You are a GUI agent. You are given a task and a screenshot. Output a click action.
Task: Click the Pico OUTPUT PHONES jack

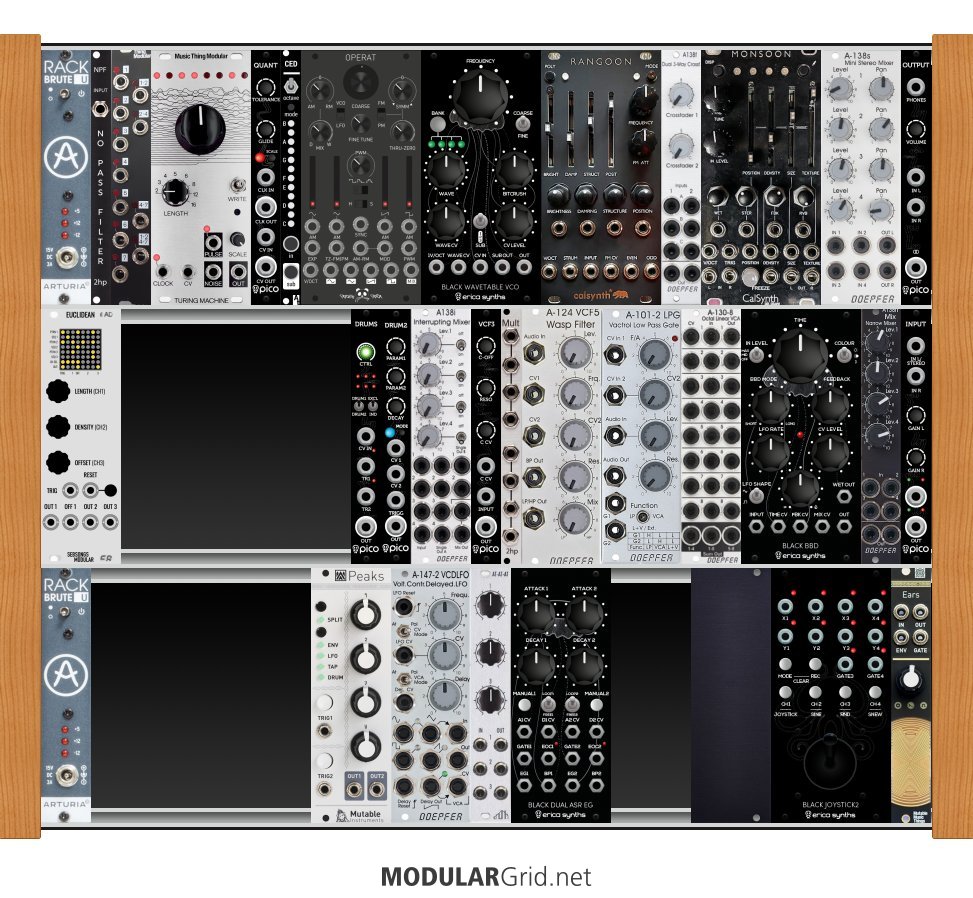pos(916,87)
